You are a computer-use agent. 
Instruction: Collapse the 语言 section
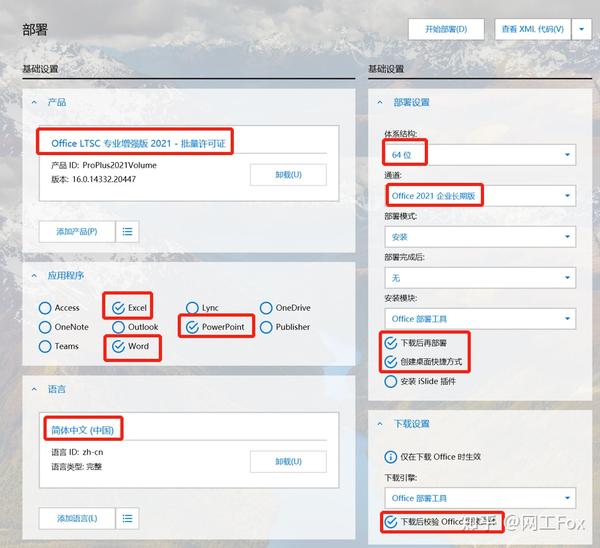tap(34, 389)
